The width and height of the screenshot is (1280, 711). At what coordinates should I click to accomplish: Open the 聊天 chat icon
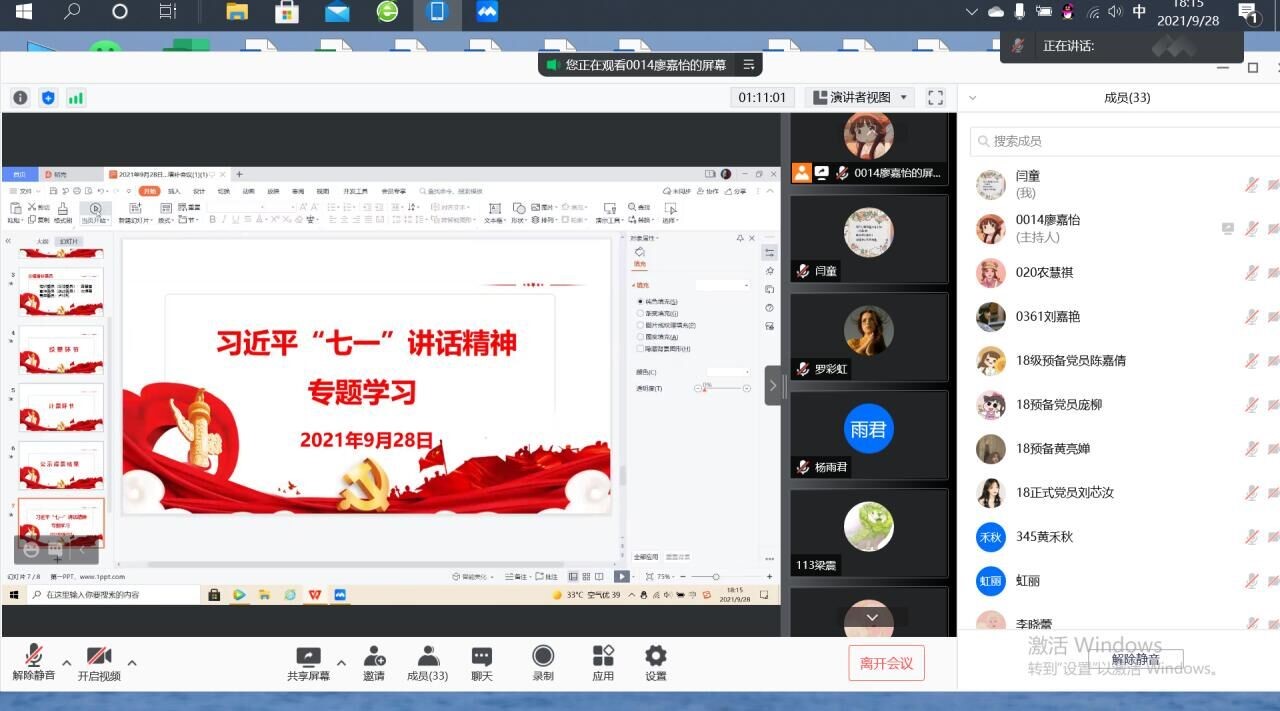click(x=482, y=657)
